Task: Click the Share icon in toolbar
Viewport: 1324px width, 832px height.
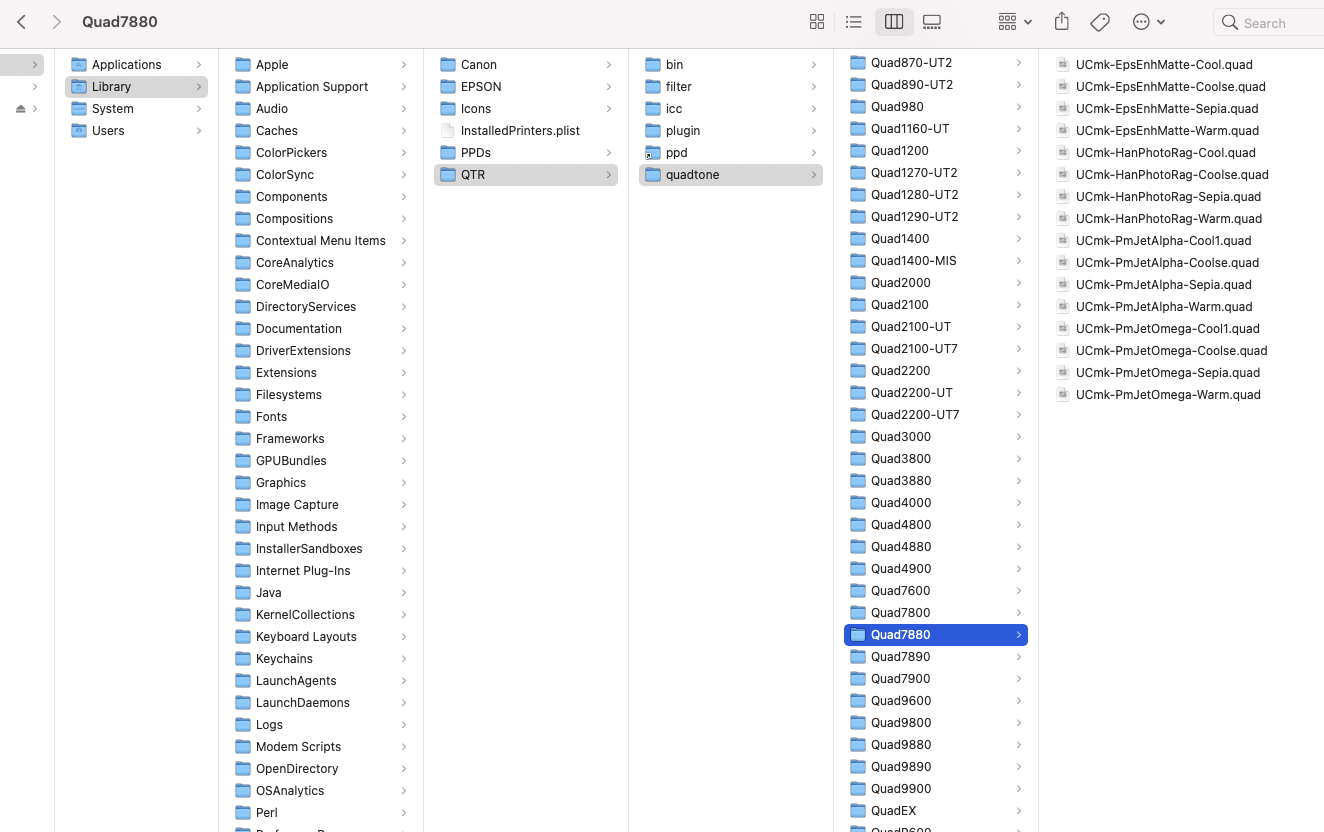Action: [1062, 22]
